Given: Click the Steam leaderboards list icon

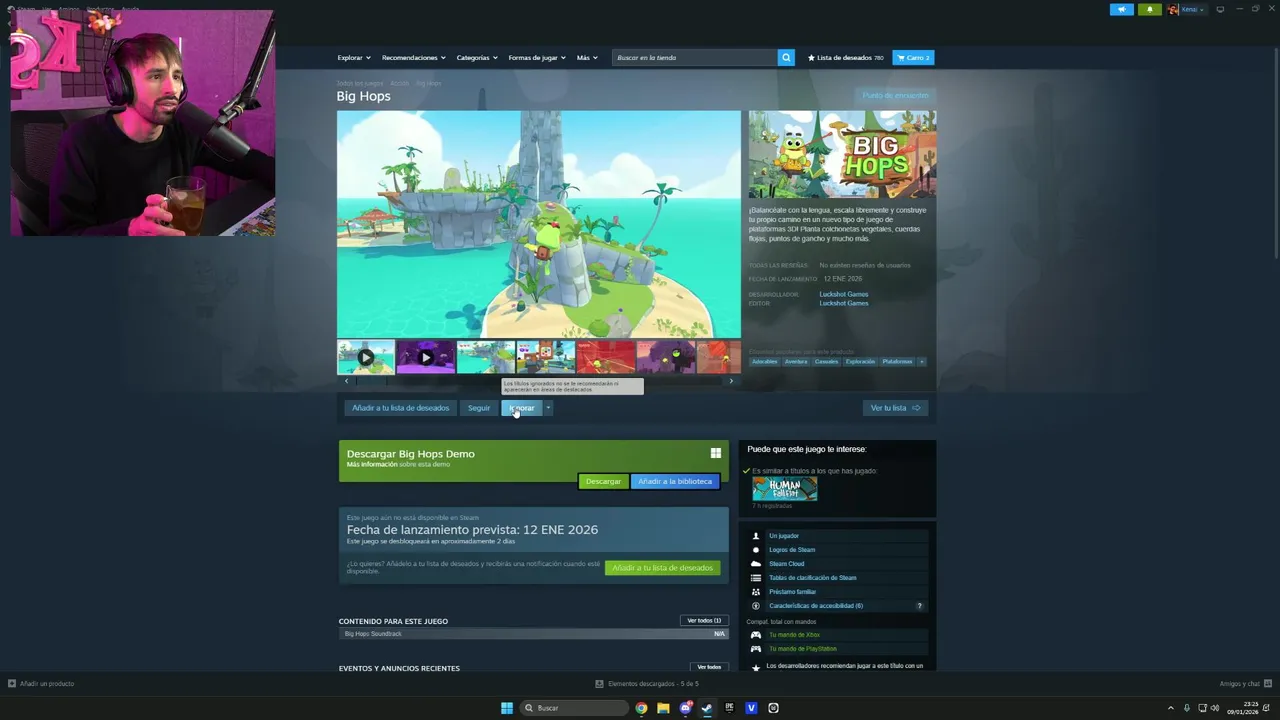Looking at the screenshot, I should [756, 578].
